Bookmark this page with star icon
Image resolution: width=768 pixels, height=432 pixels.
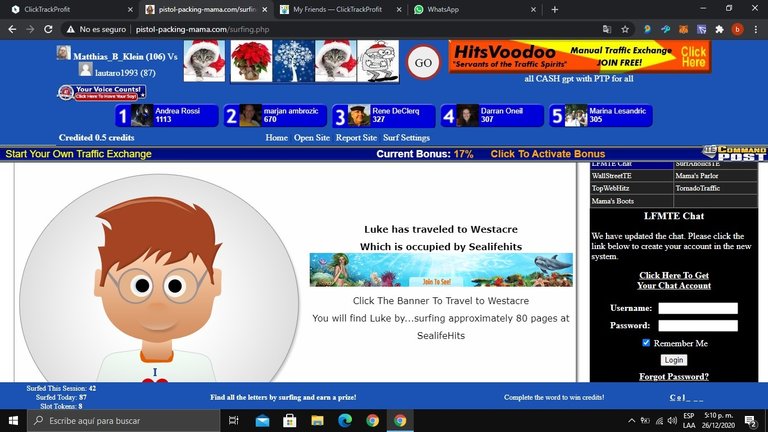625,29
